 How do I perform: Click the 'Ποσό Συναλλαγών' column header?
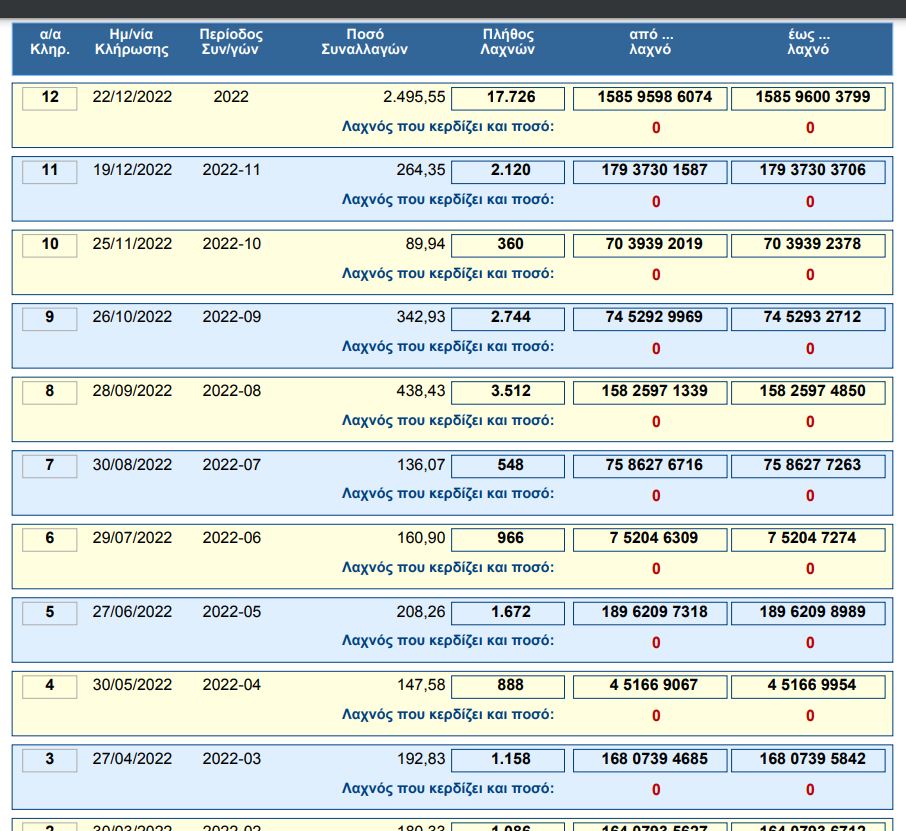click(x=364, y=42)
